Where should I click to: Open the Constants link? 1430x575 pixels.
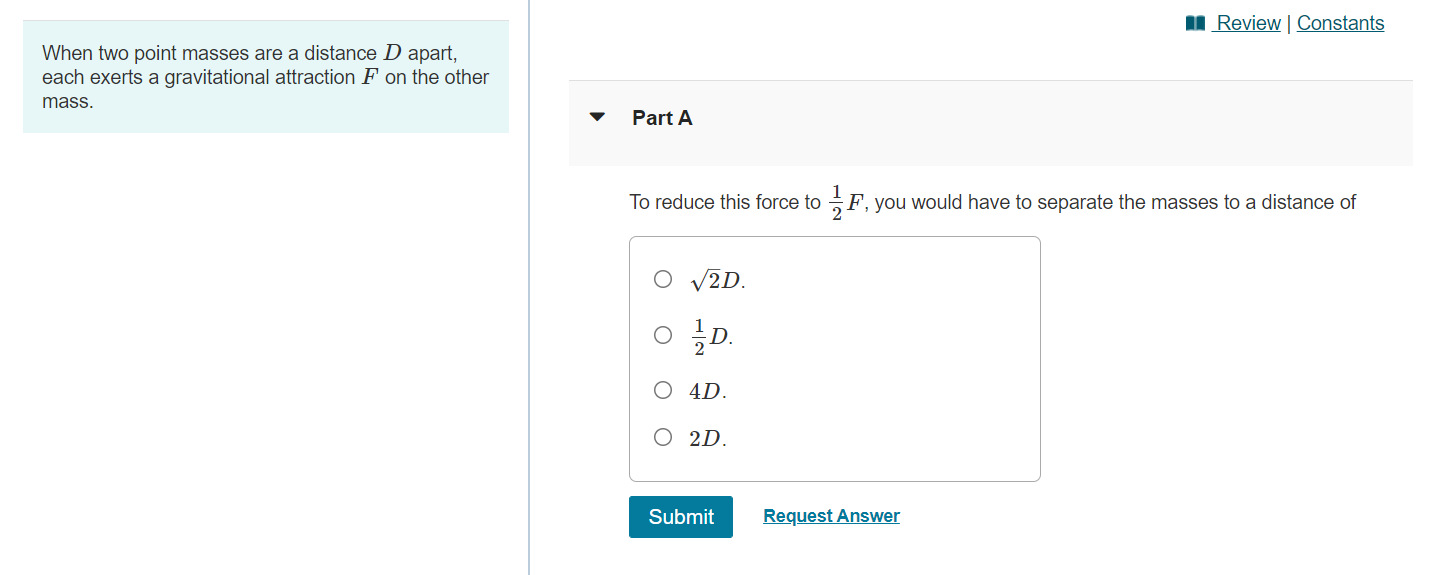point(1340,23)
